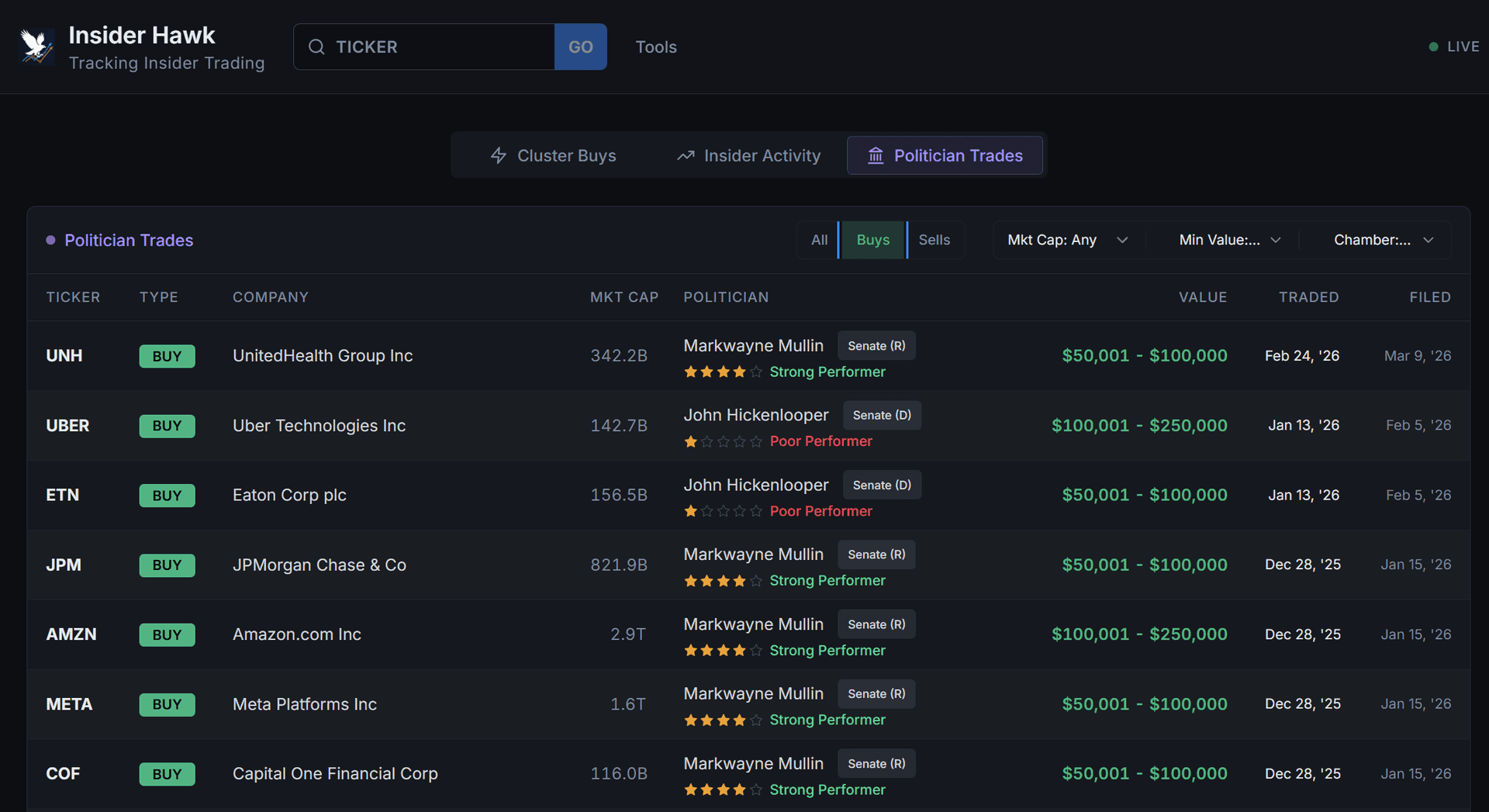Screen dimensions: 1489x812
Task: Click the star rating in COF row
Action: coord(723,790)
